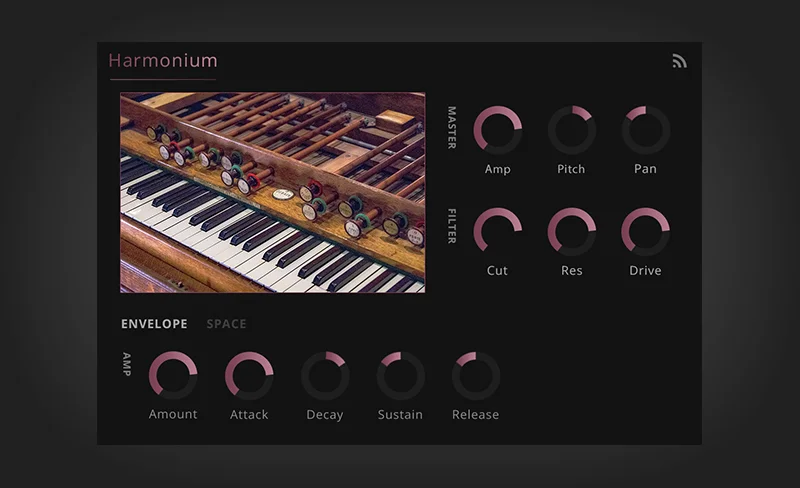Click the signal feed icon in top-right corner
This screenshot has height=488, width=800.
(679, 61)
